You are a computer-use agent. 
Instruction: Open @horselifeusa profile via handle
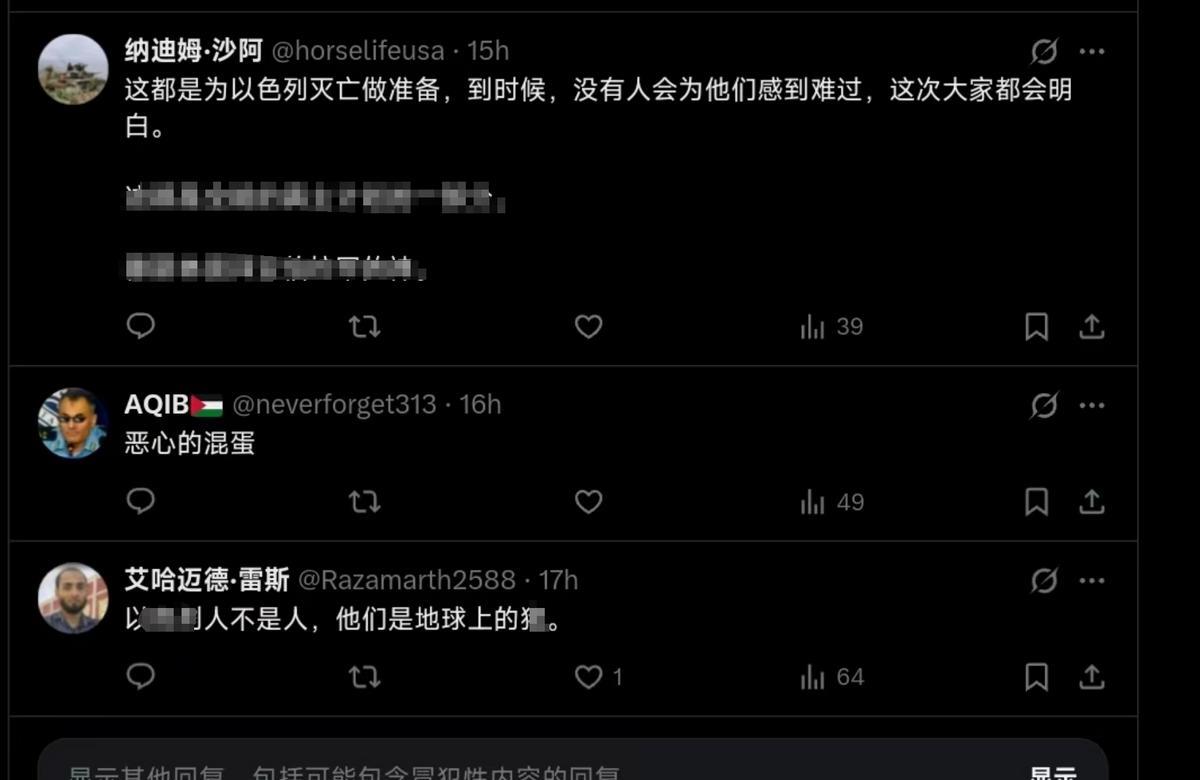[x=358, y=50]
